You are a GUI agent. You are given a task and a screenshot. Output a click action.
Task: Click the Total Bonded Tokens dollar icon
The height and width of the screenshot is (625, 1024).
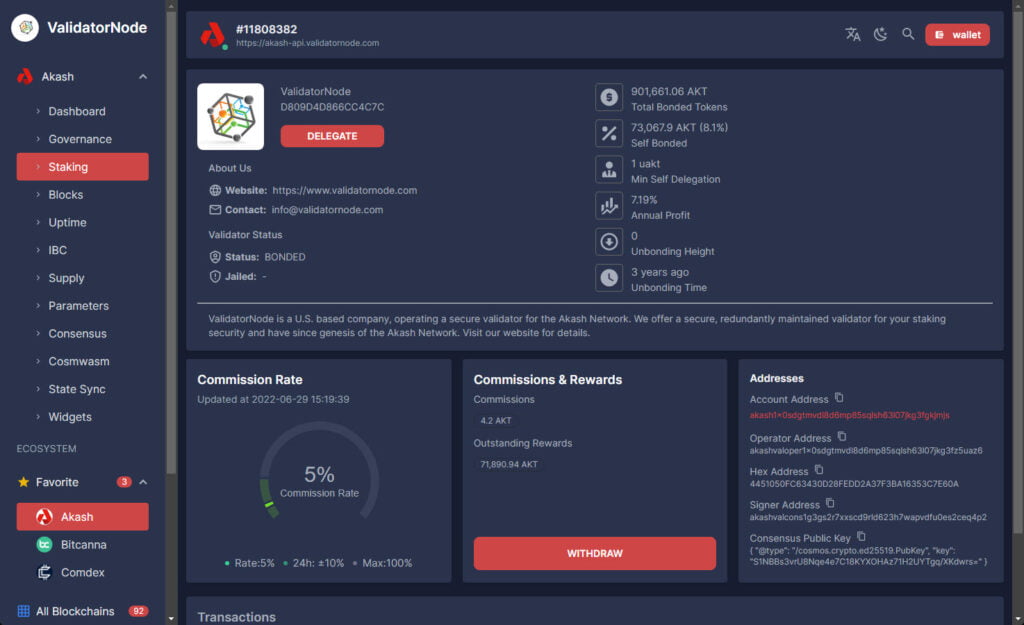tap(609, 97)
